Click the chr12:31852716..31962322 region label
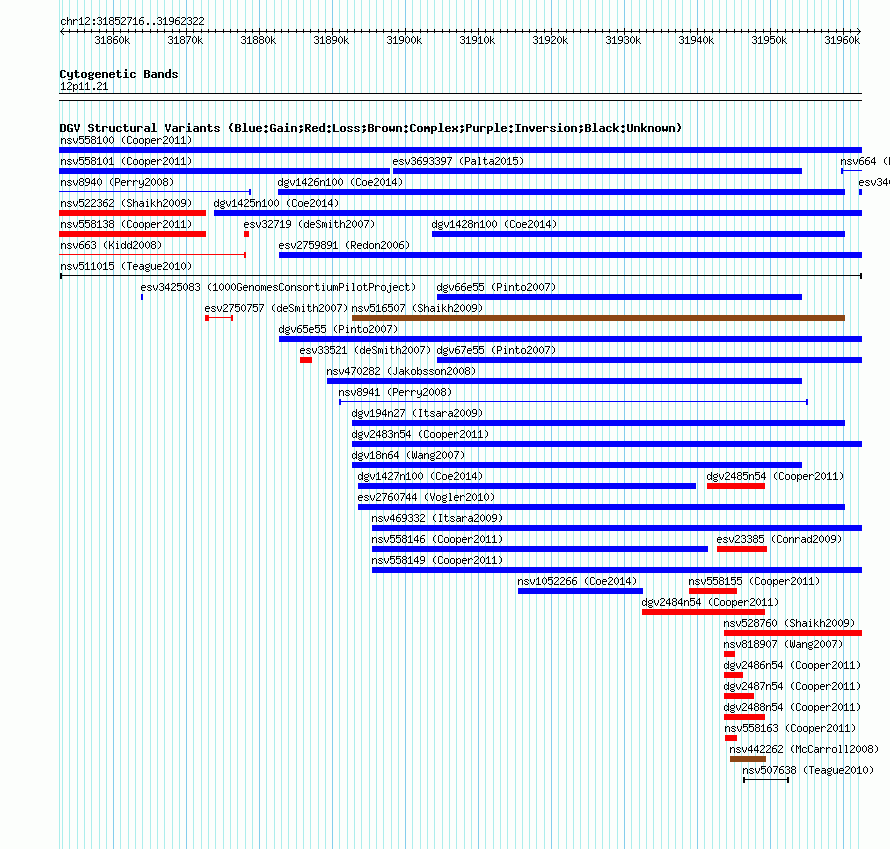This screenshot has height=849, width=890. 132,21
